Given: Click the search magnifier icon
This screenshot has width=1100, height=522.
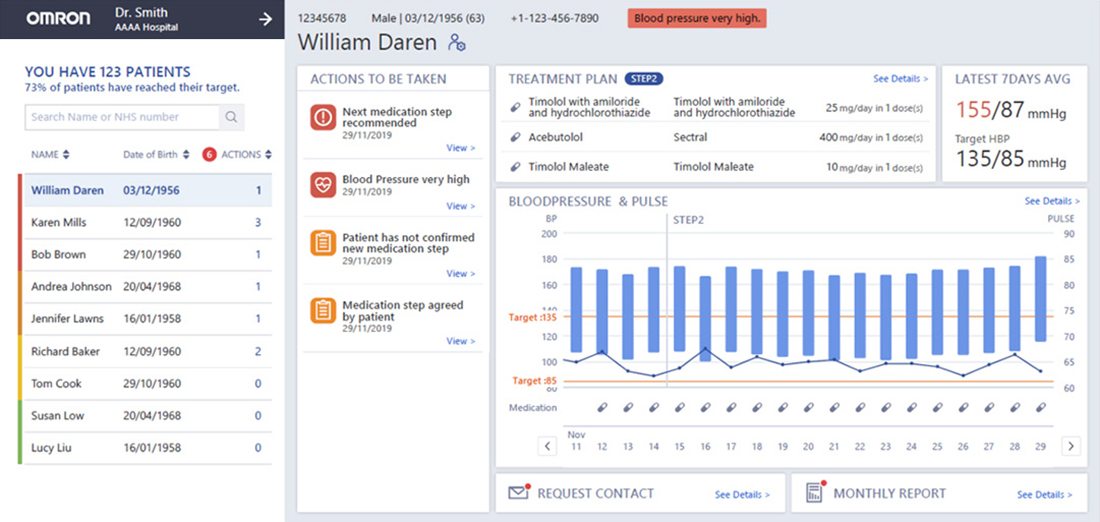Looking at the screenshot, I should [231, 117].
